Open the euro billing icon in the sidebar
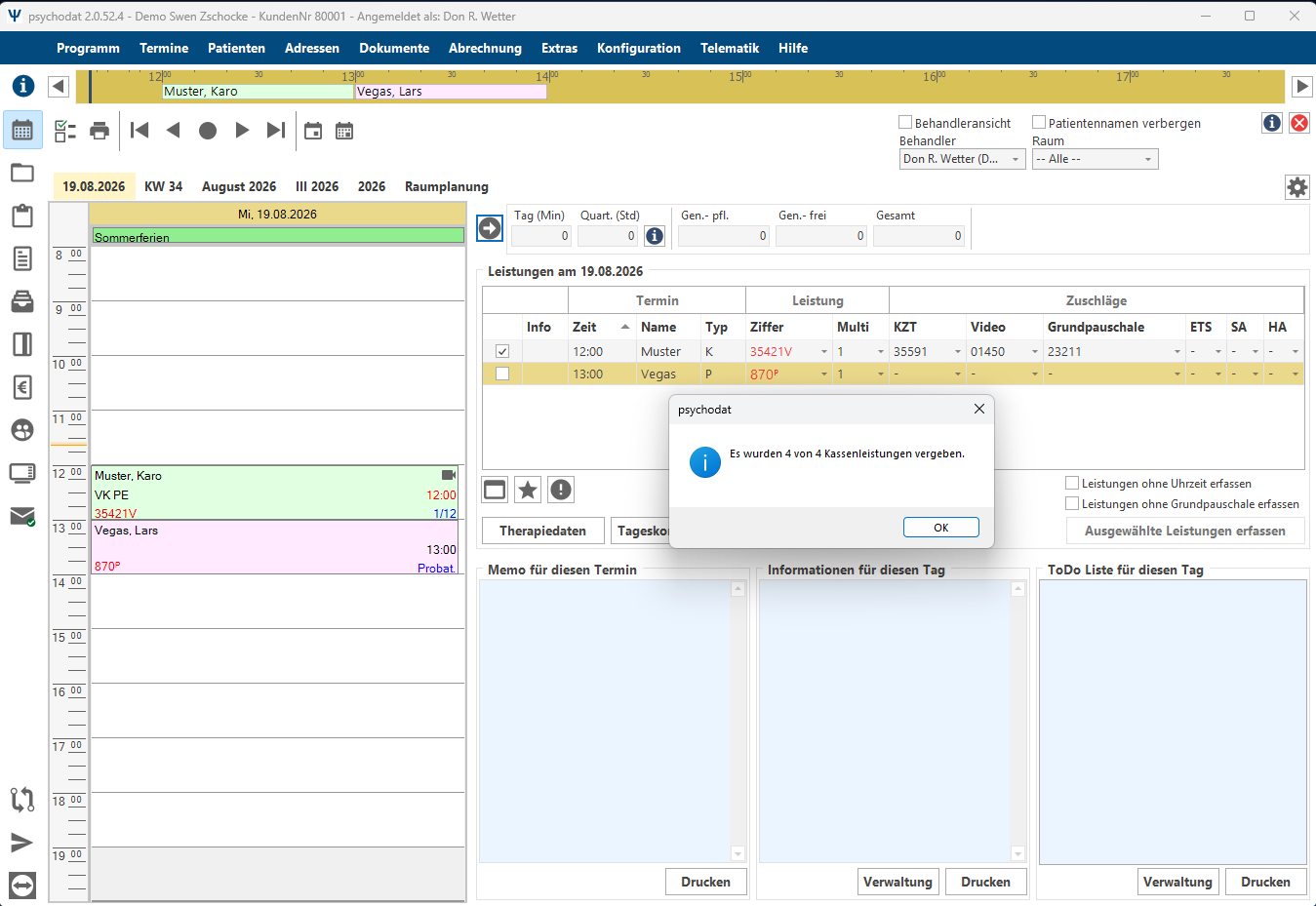 coord(22,387)
